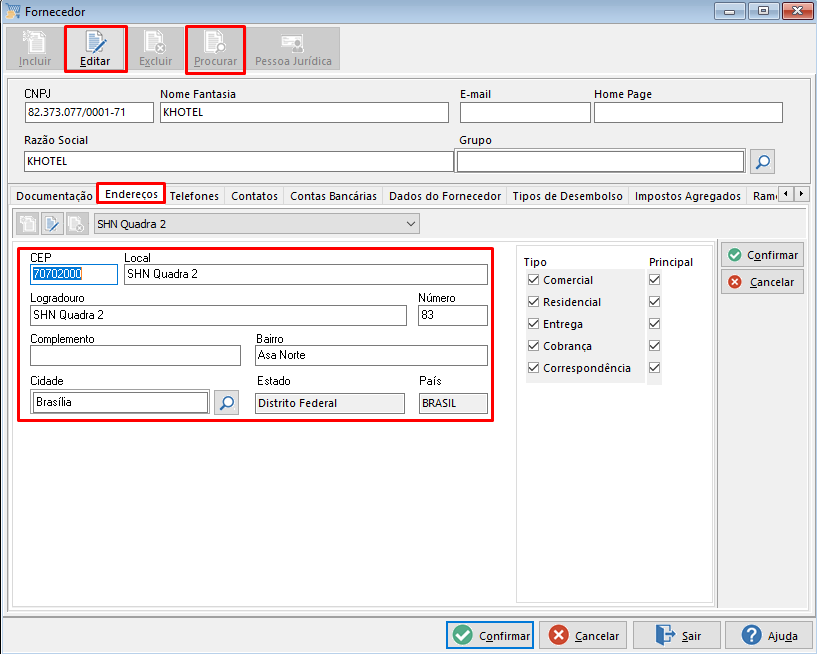Click the Nome Fantasia field
817x654 pixels.
click(x=304, y=113)
